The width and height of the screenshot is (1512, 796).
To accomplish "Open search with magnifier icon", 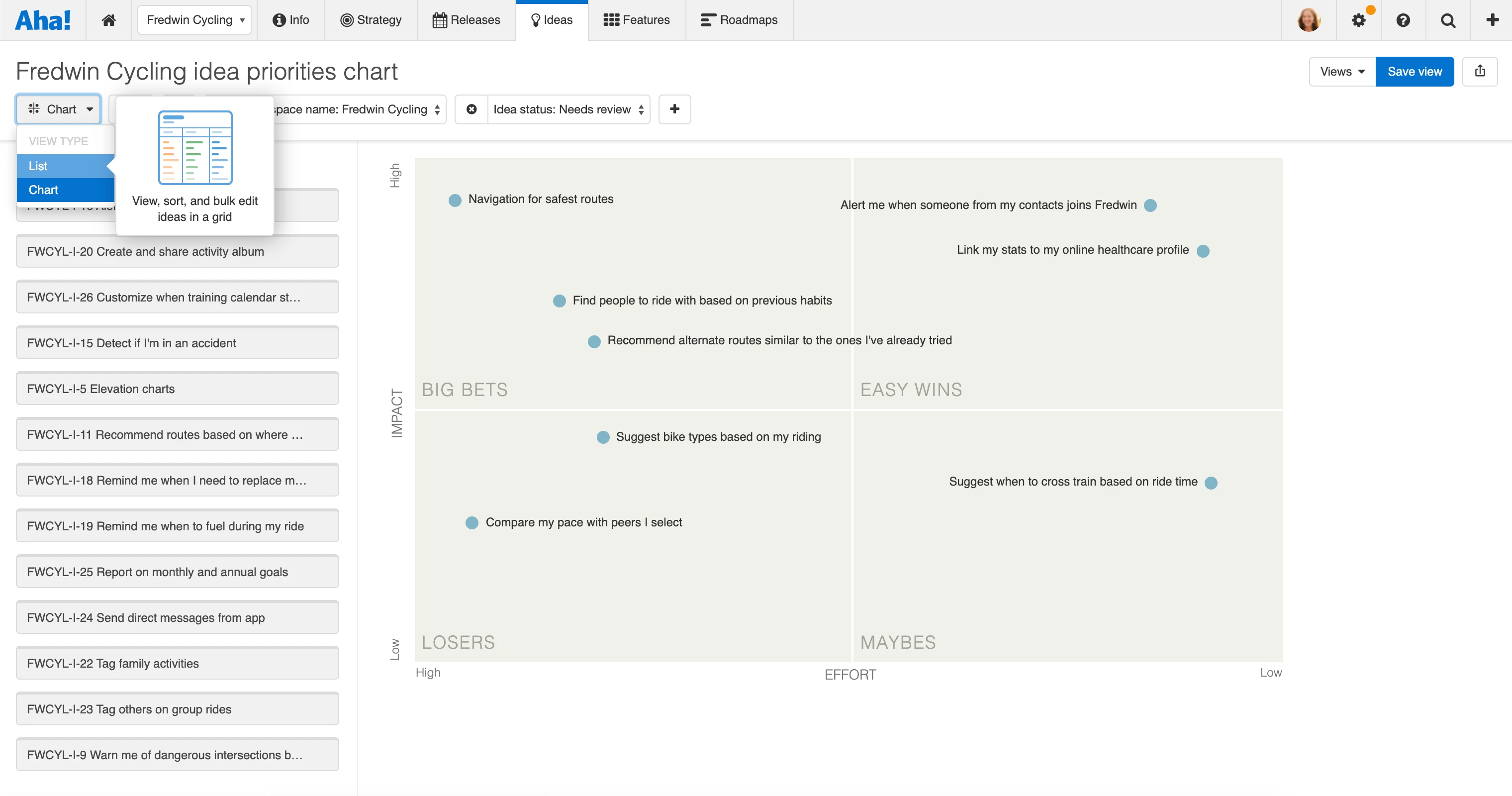I will point(1448,20).
